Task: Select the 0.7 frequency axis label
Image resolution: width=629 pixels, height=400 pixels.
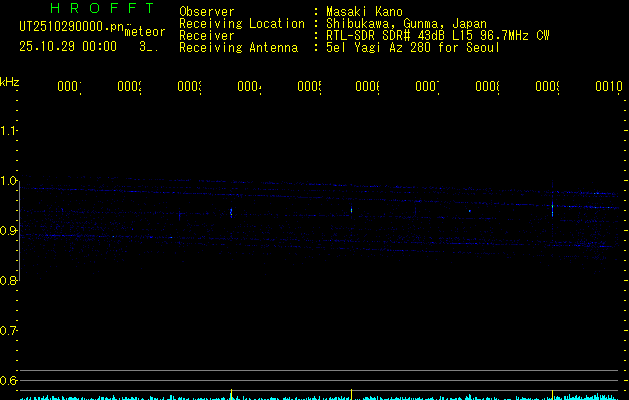Action: (x=8, y=331)
